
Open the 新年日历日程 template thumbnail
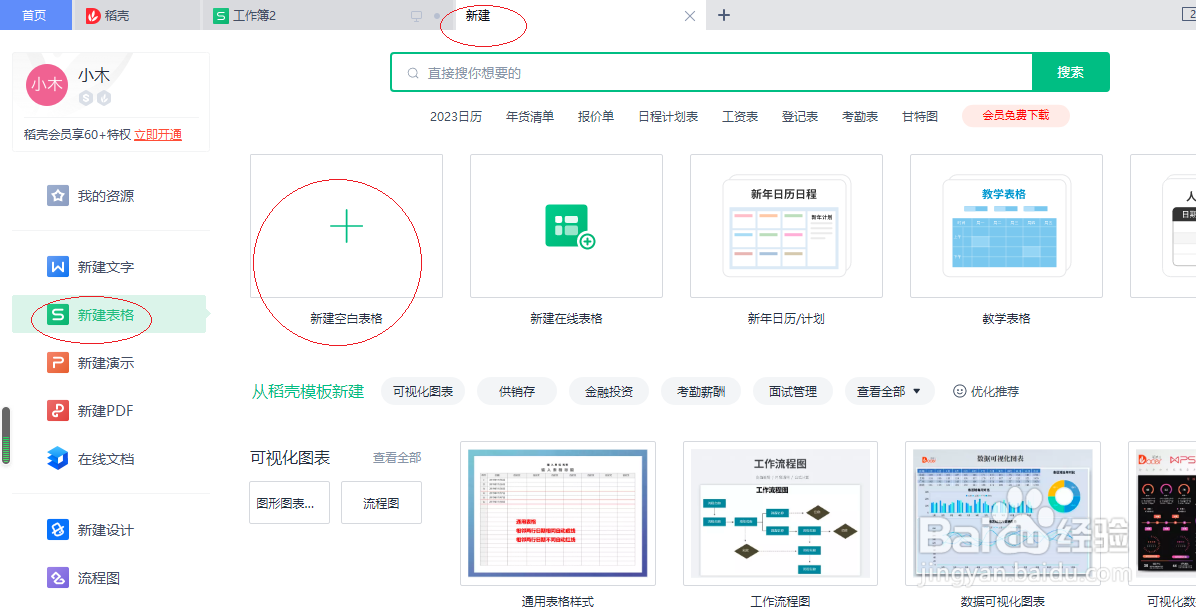786,226
